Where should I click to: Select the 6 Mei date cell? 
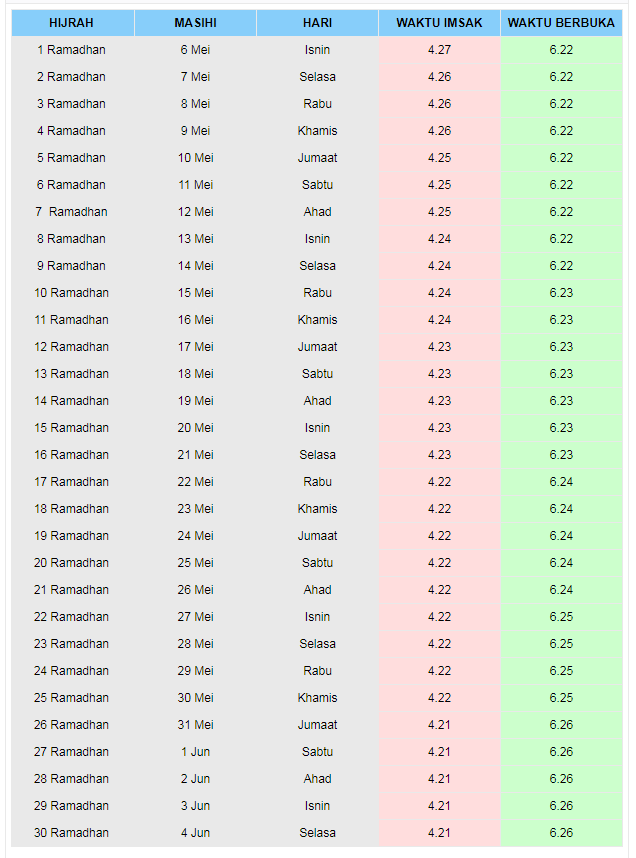195,50
